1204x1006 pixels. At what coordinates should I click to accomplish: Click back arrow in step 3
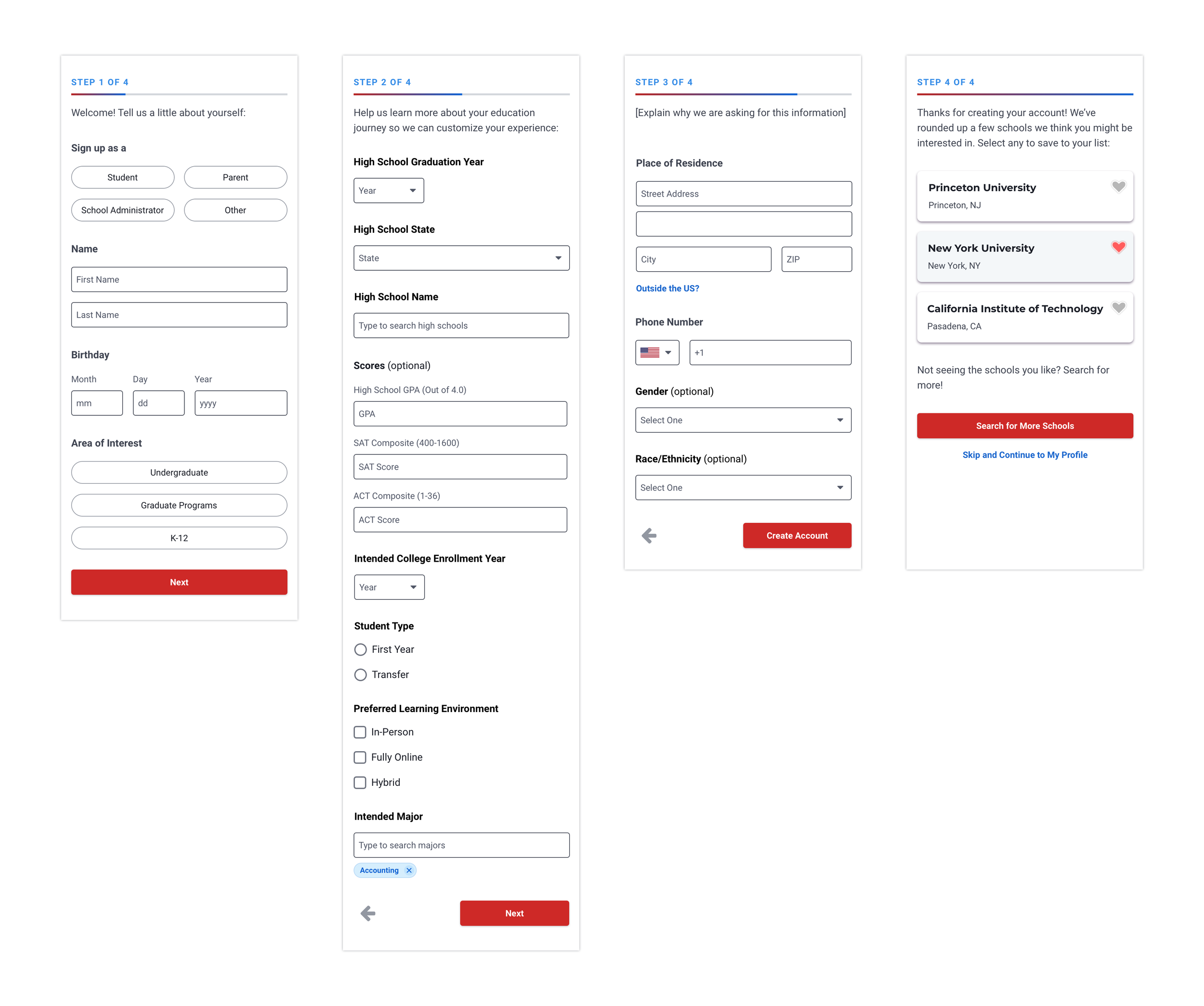[649, 536]
